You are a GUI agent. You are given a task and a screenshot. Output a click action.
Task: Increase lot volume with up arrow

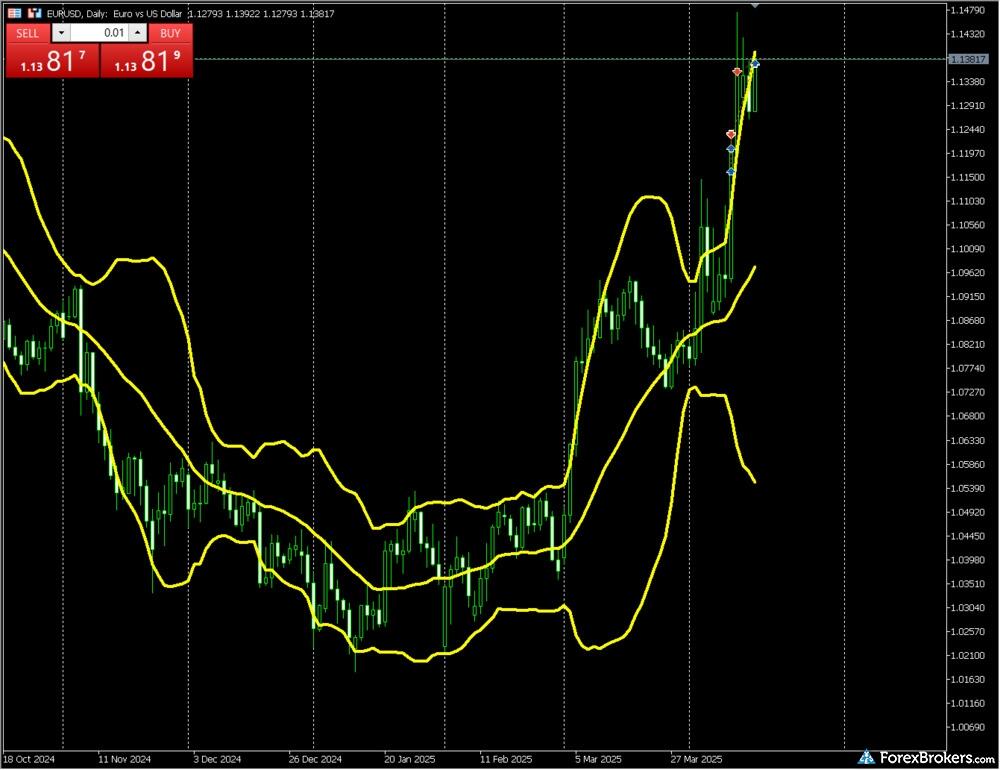(138, 33)
